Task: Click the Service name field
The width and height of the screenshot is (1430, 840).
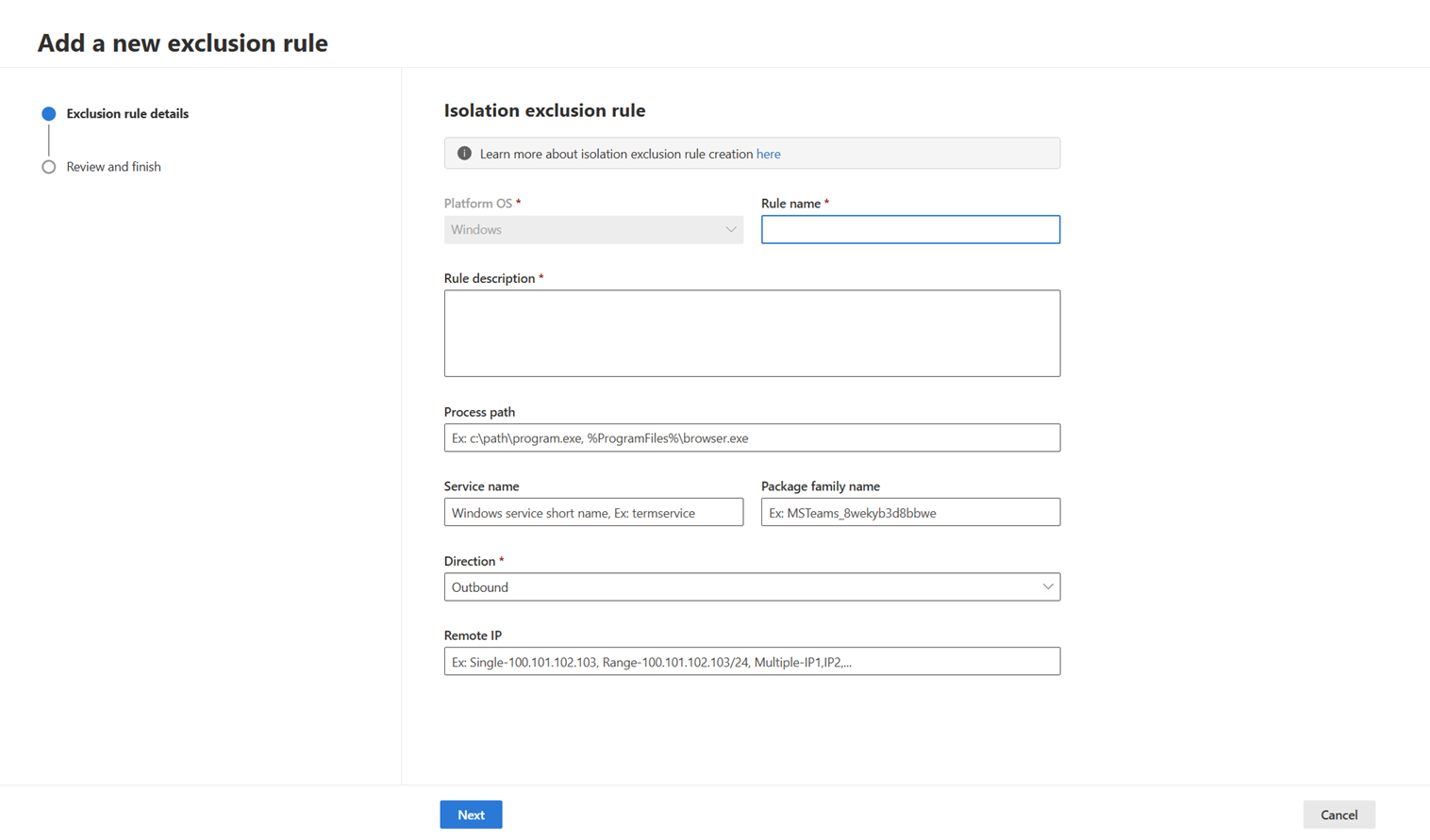Action: click(593, 513)
